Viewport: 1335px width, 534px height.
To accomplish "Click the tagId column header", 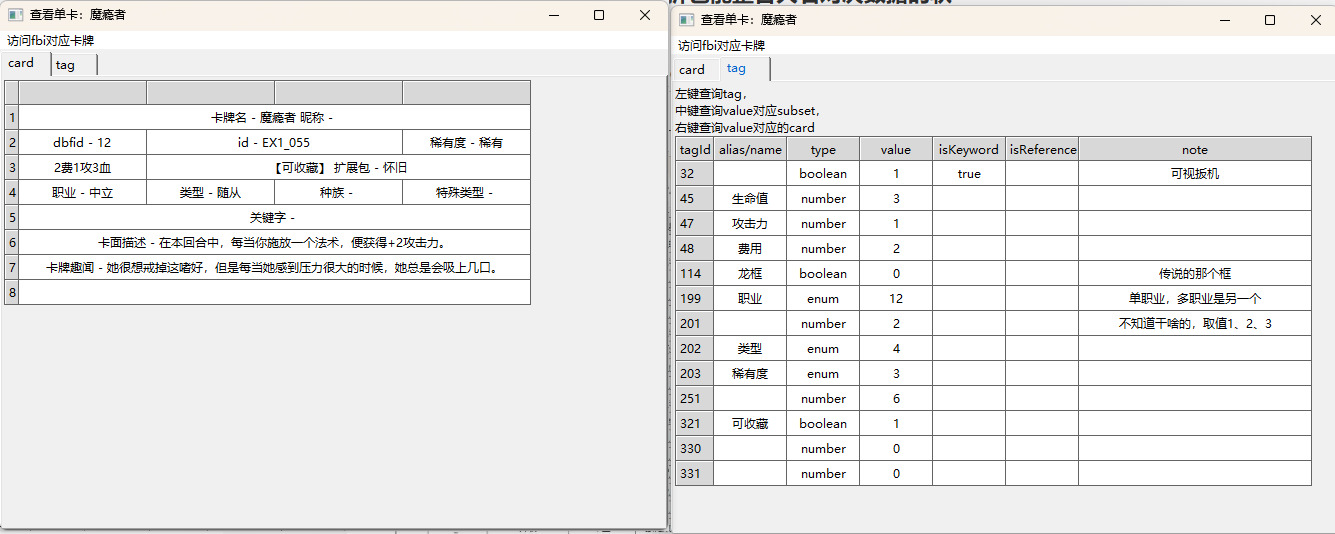I will pos(695,149).
